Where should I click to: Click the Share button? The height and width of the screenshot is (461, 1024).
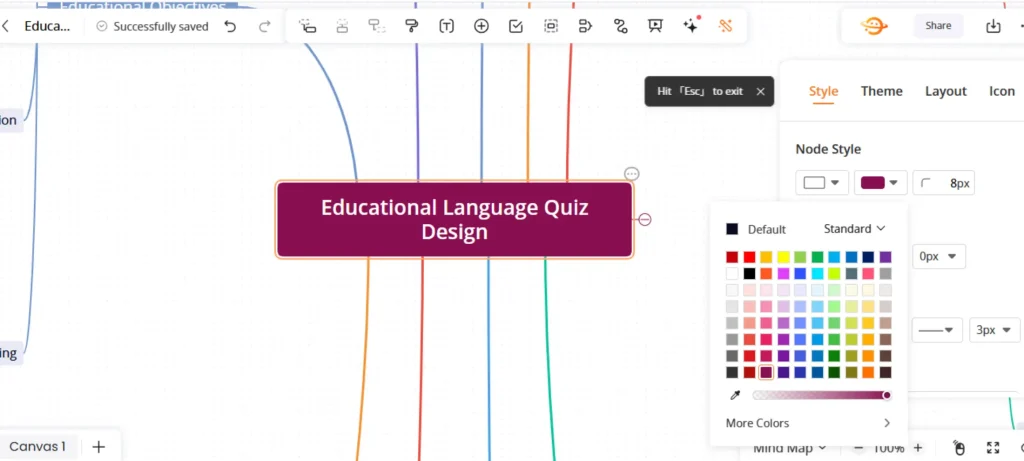(x=938, y=26)
